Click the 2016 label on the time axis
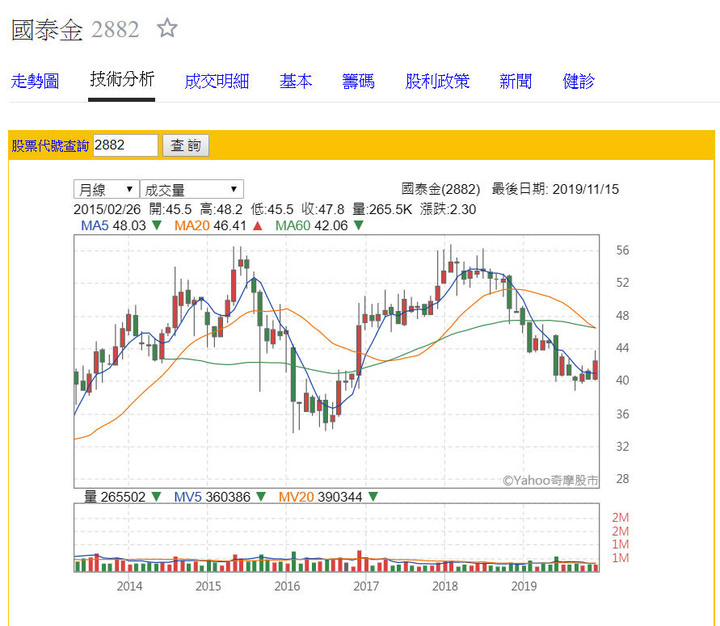The height and width of the screenshot is (626, 720). 287,586
